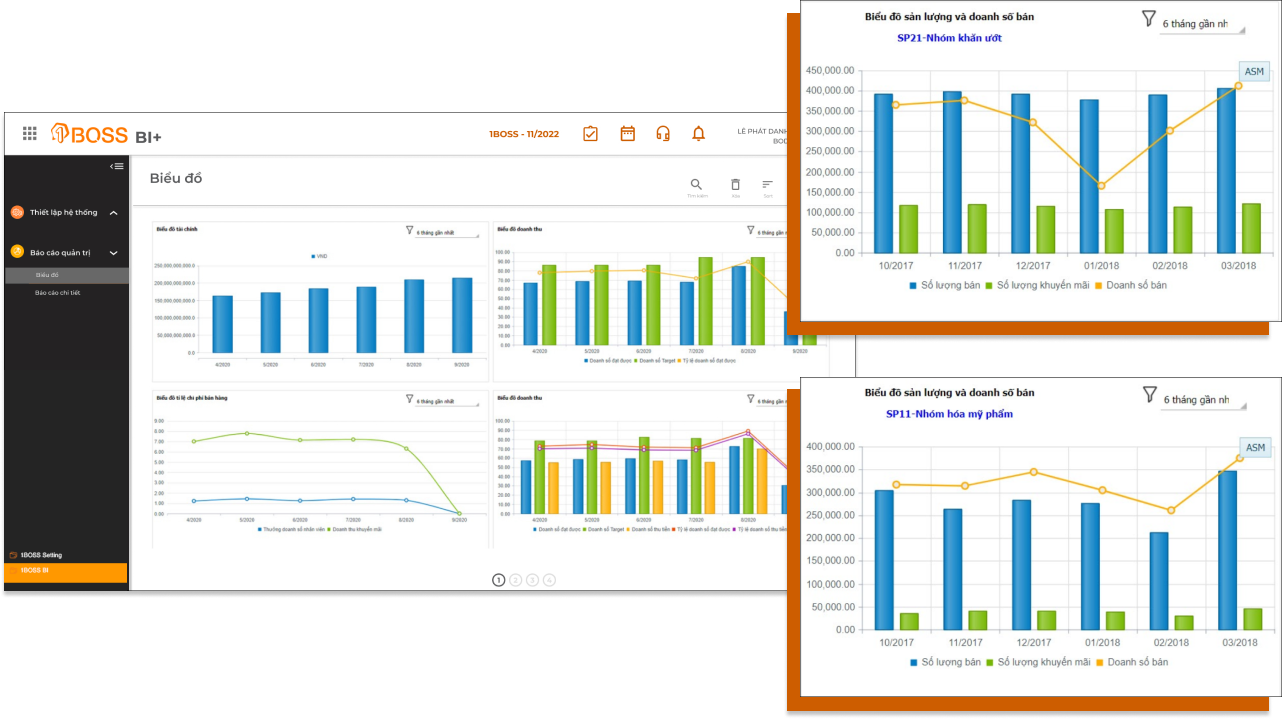
Task: Open the apps grid launcher
Action: coord(29,133)
